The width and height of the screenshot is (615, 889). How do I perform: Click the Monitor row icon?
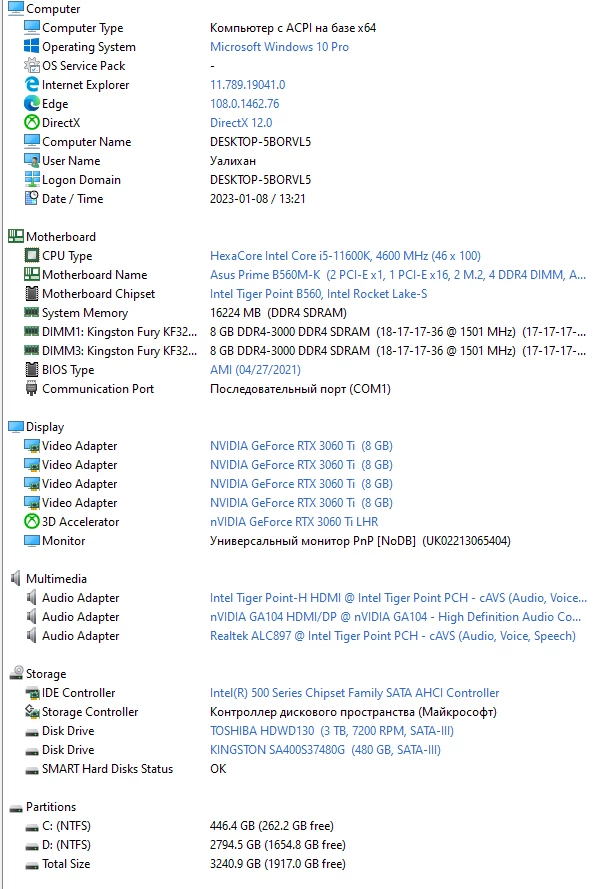point(32,540)
